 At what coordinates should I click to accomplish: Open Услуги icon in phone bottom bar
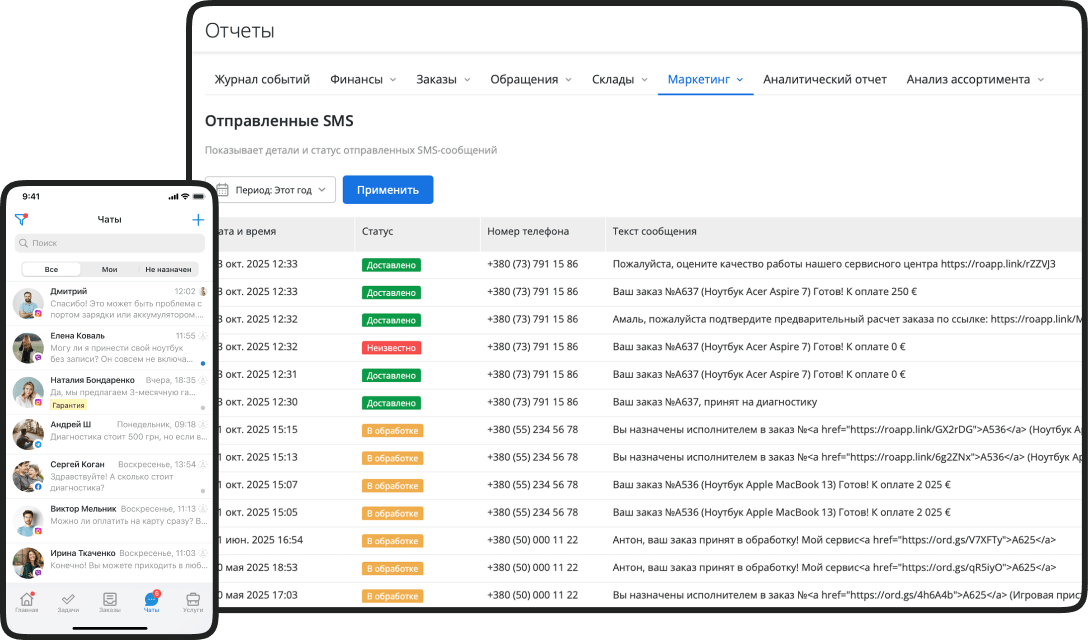point(193,601)
